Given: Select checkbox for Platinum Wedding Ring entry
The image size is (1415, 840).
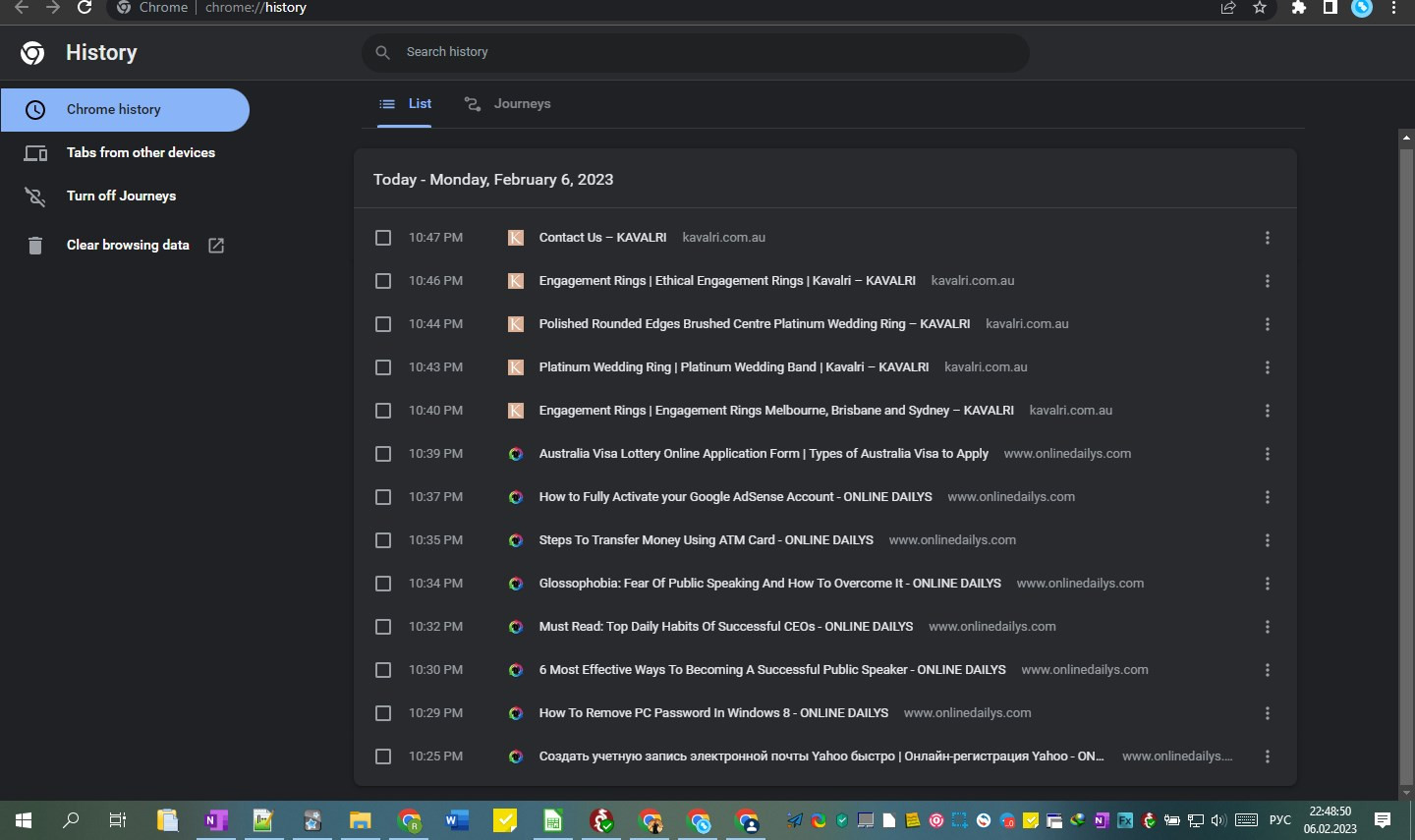Looking at the screenshot, I should [x=383, y=367].
